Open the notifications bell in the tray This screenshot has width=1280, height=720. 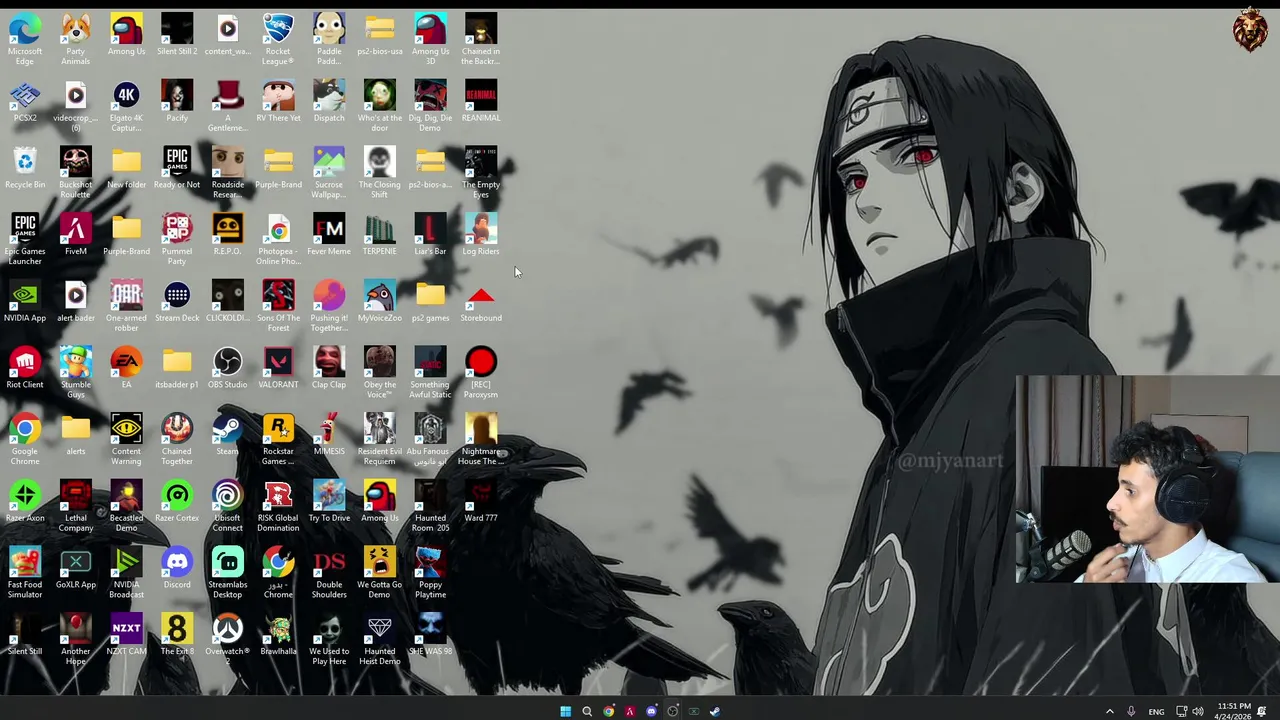point(1261,711)
